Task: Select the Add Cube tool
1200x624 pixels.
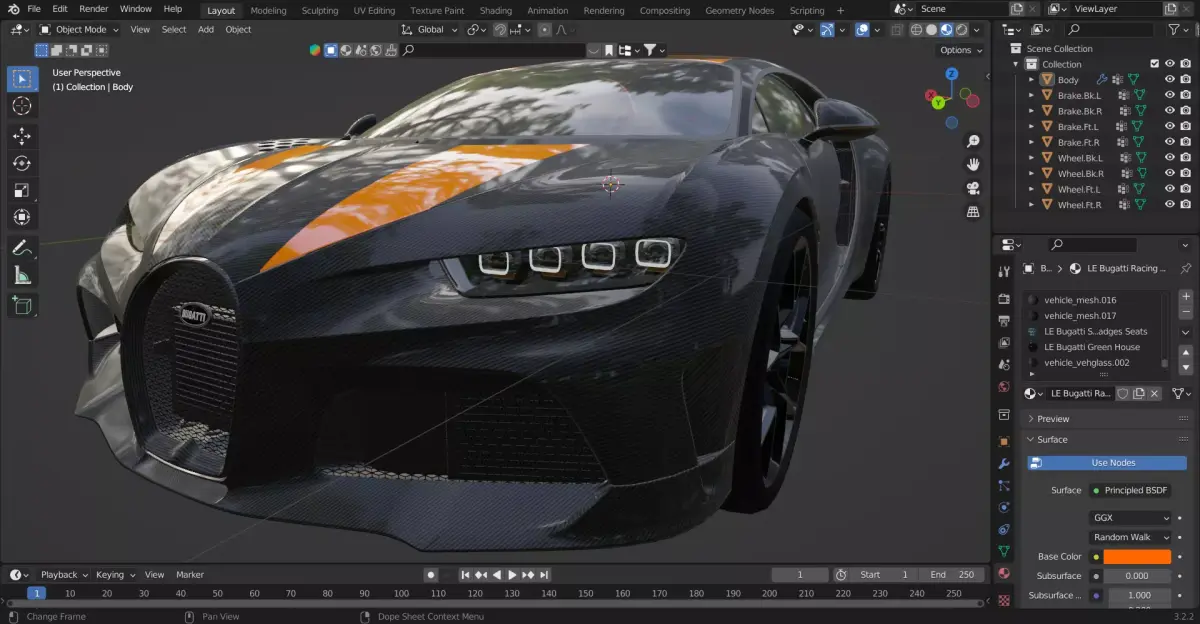Action: (22, 305)
